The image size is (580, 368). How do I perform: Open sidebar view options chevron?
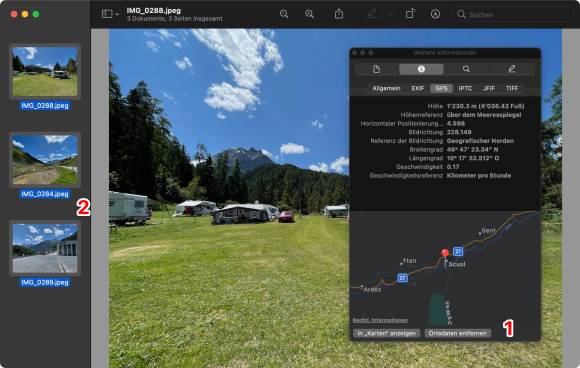[x=117, y=14]
